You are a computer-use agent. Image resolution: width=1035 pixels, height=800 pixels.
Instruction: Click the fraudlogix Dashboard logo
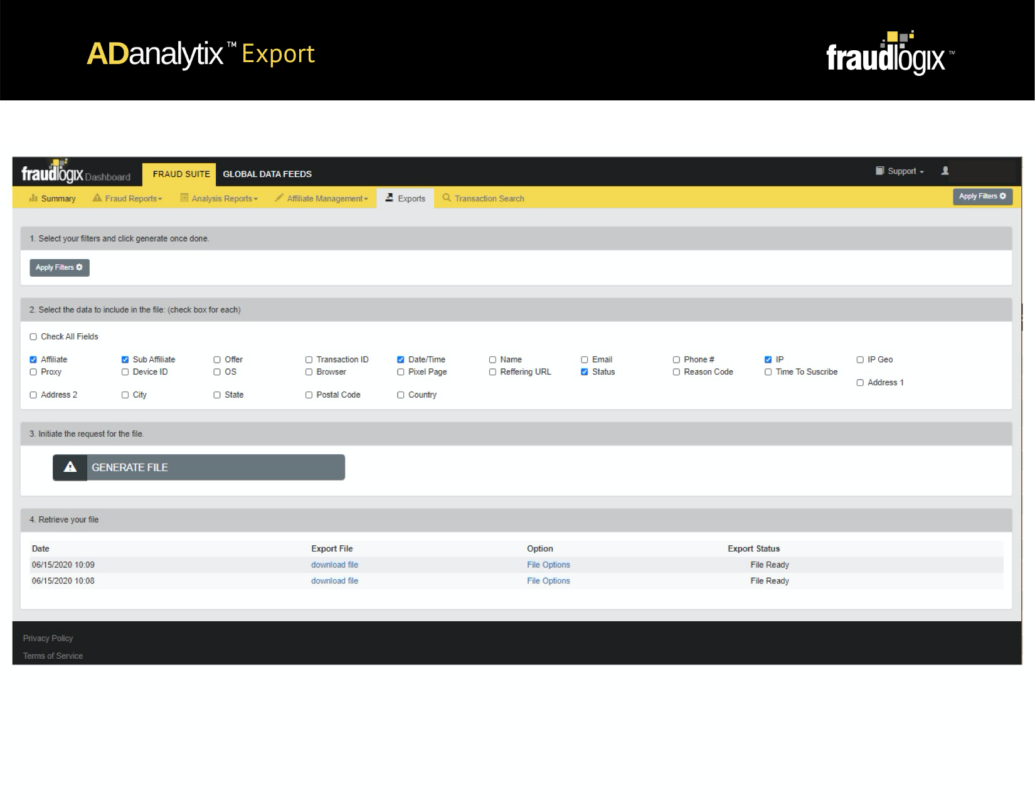75,172
